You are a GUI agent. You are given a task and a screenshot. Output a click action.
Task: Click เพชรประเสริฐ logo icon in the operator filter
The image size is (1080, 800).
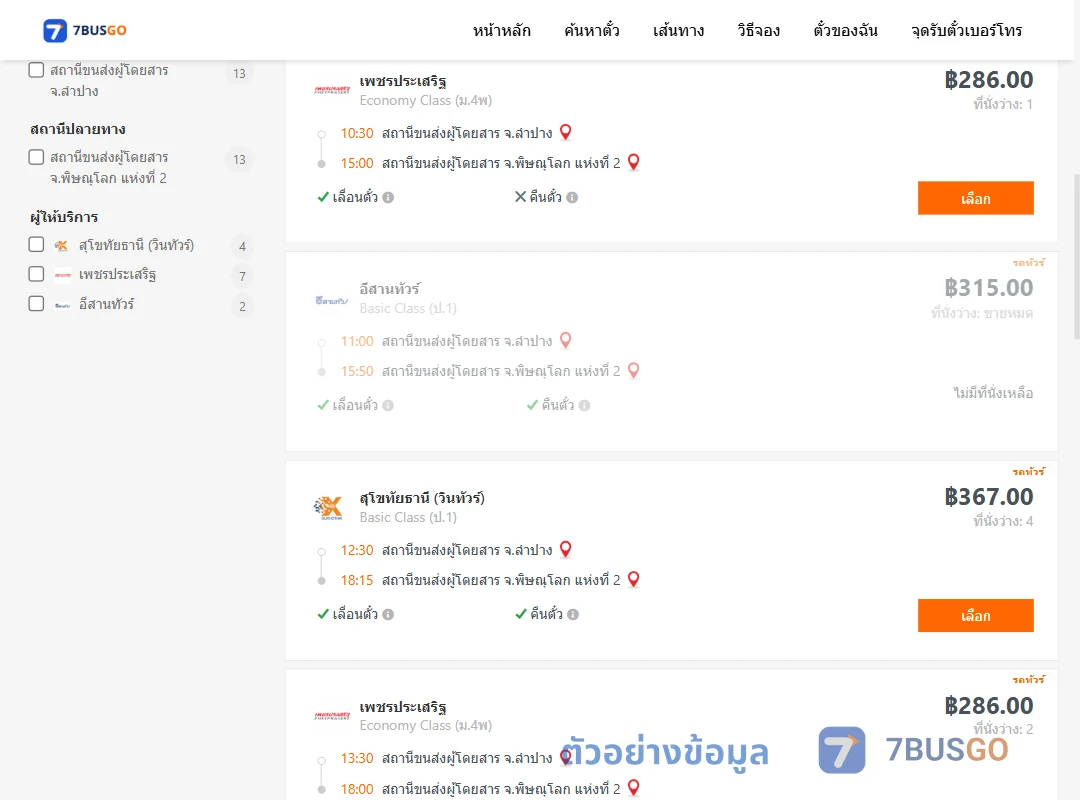(63, 275)
